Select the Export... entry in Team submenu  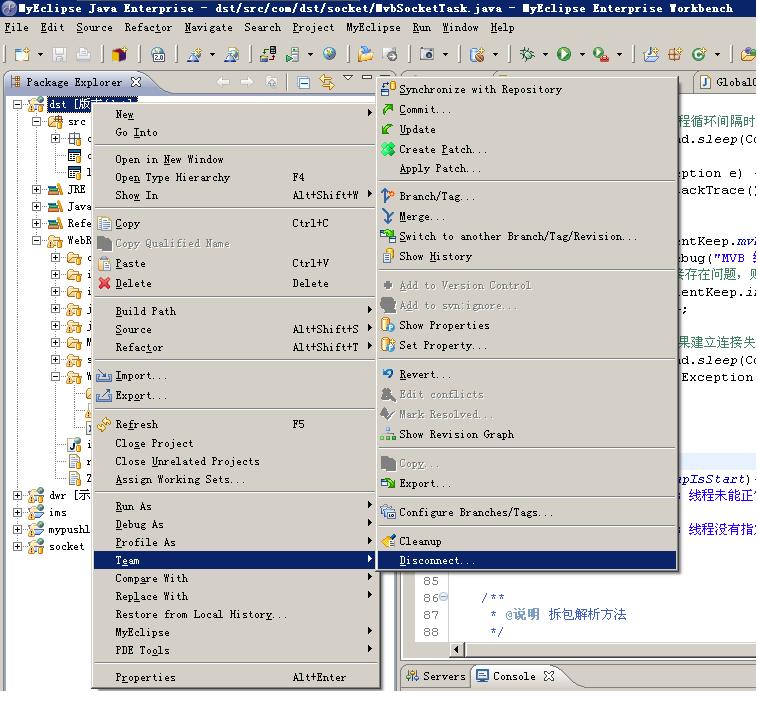point(527,483)
